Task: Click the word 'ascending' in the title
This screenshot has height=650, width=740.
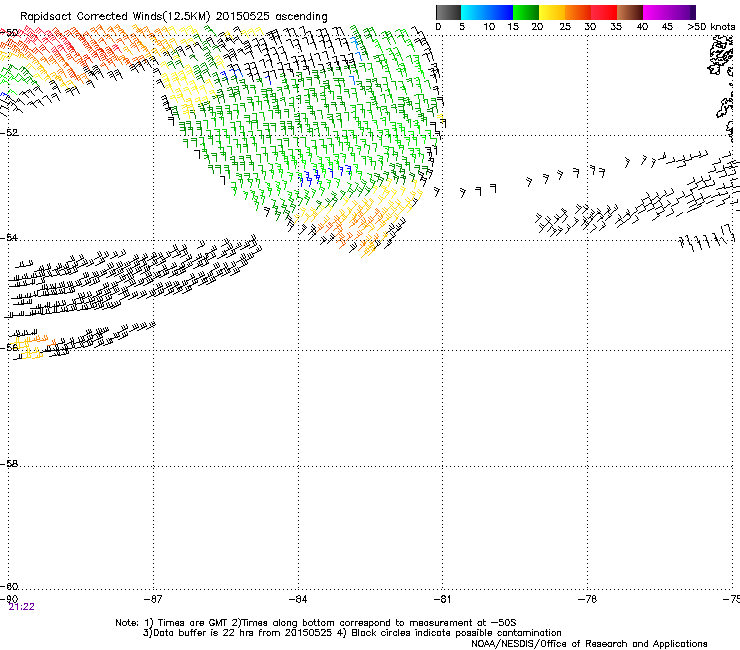Action: (x=301, y=17)
